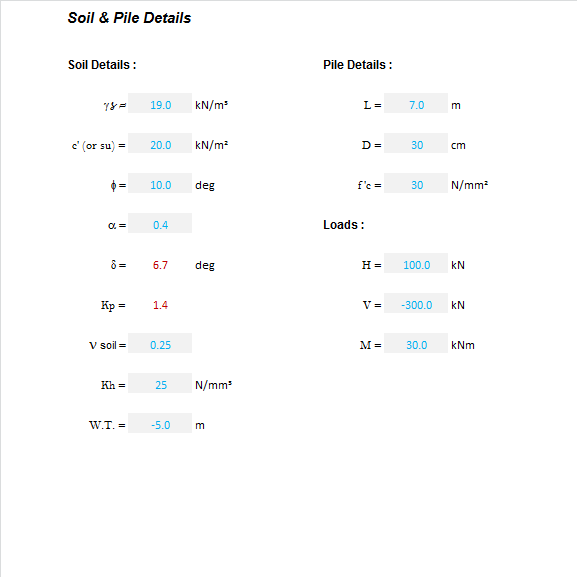Select the soil unit weight field 19.0
Viewport: 577px width, 577px height.
[x=160, y=103]
